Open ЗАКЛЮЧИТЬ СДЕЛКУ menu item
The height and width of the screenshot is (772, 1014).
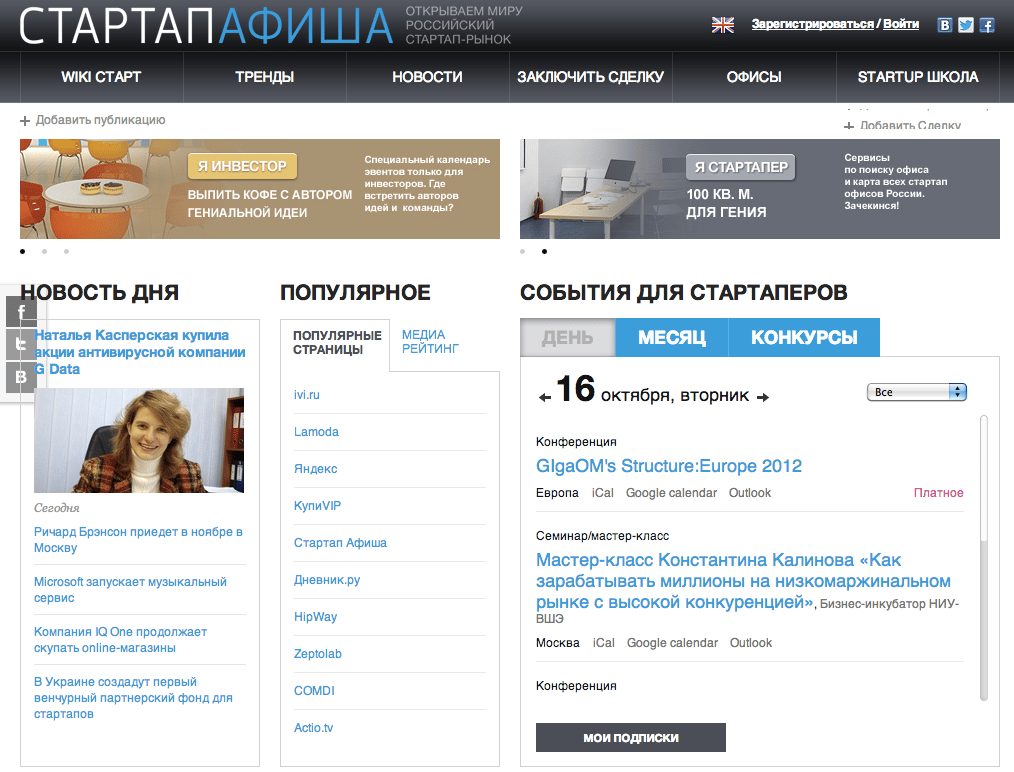tap(590, 77)
